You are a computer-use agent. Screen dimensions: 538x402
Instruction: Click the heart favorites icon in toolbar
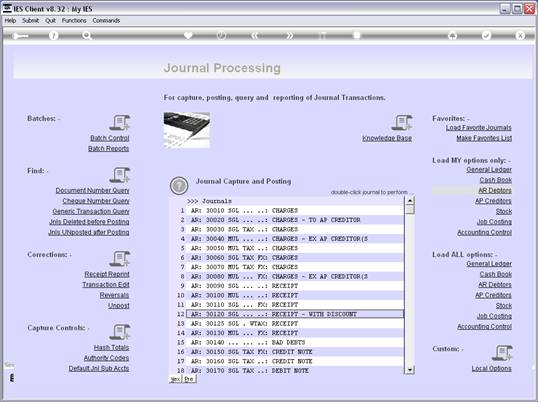tap(188, 35)
